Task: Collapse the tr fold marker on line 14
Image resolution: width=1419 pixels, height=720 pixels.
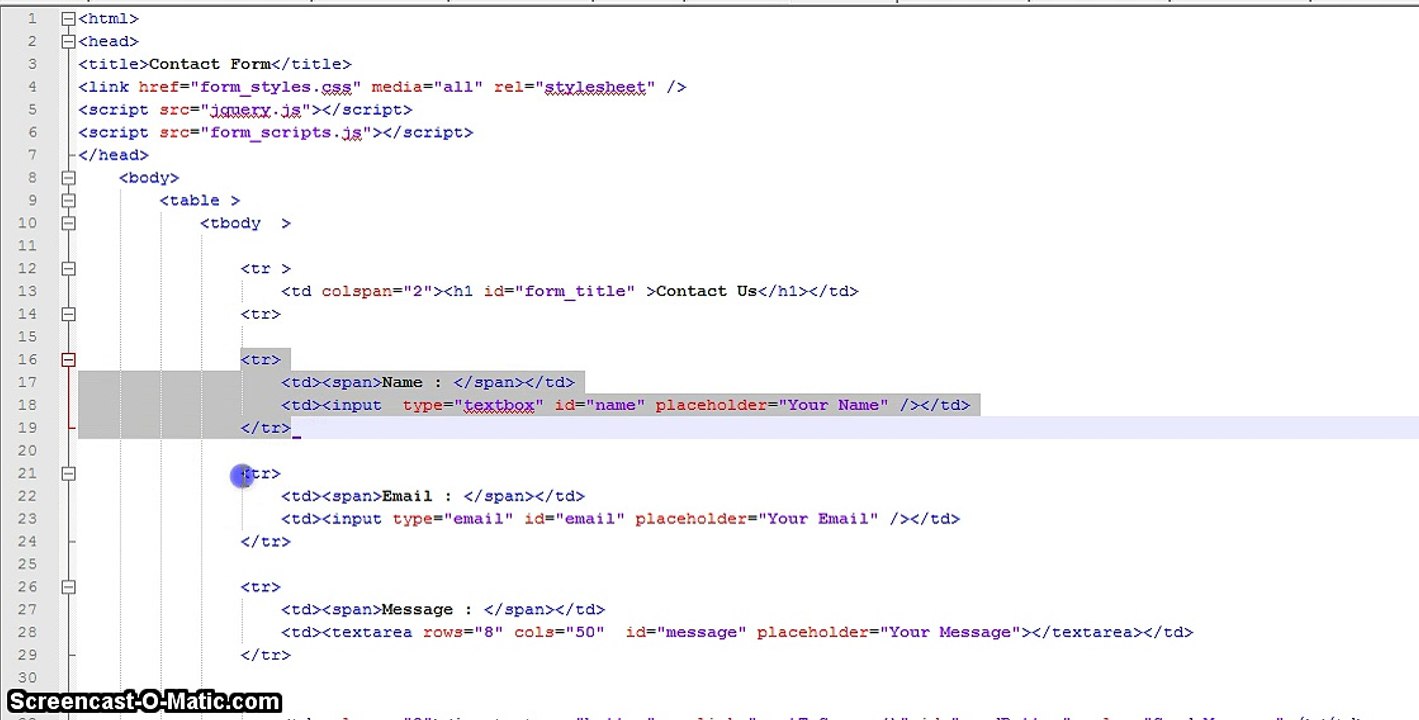Action: point(68,314)
